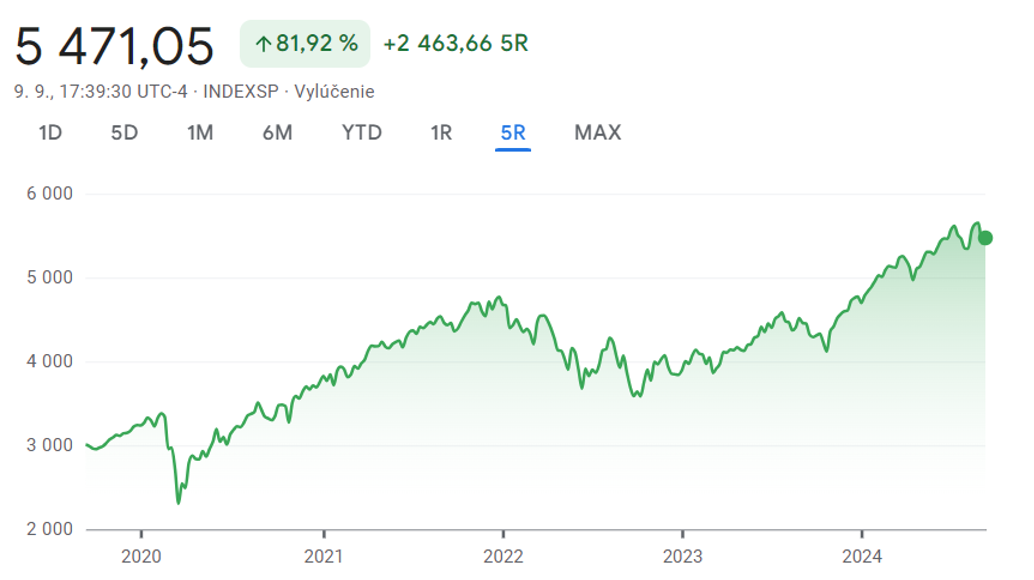Click the green dot ending the chart line
1034x580 pixels.
985,237
